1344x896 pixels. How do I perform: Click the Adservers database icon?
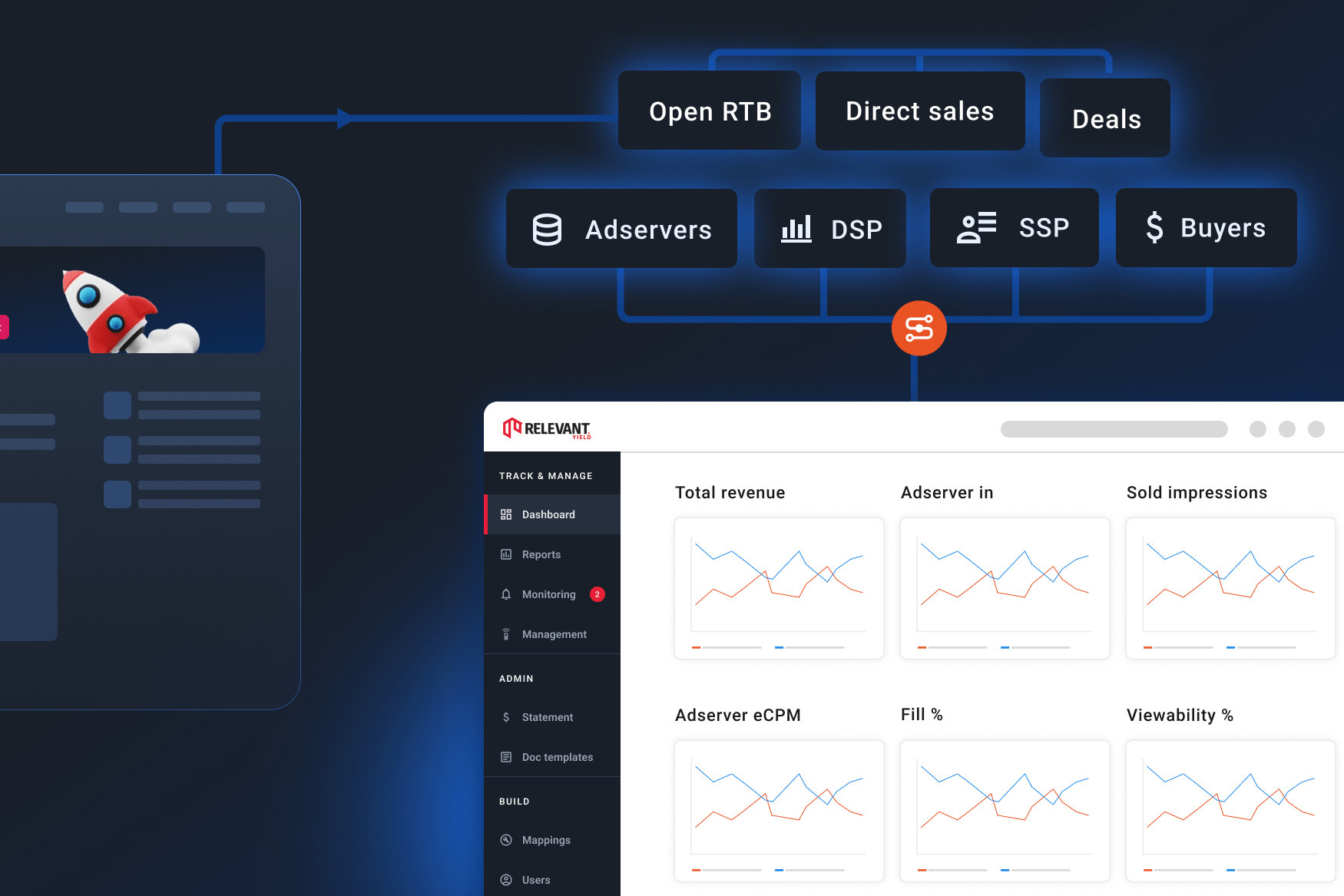547,230
